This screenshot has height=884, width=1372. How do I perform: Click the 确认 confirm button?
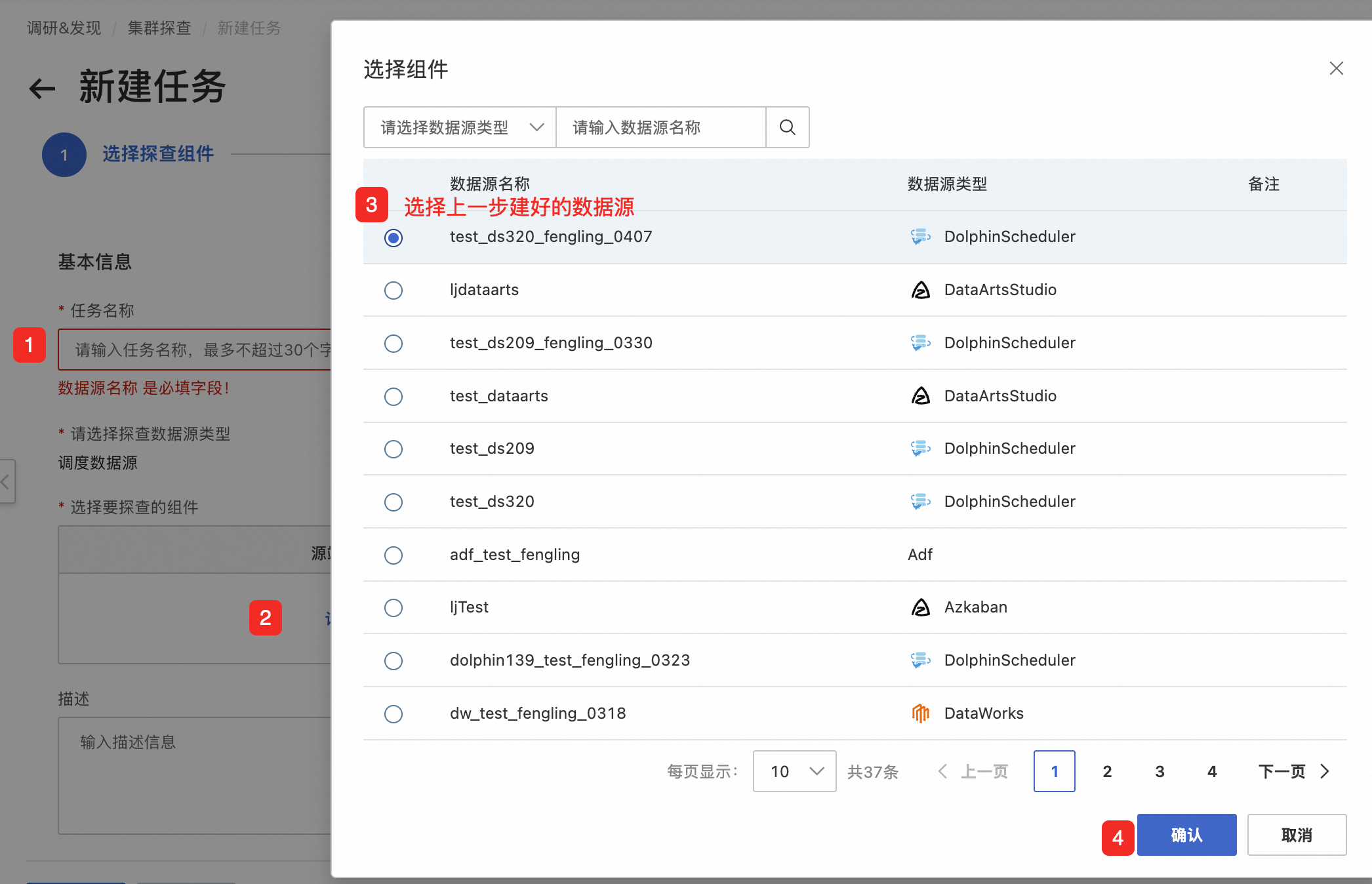coord(1186,835)
